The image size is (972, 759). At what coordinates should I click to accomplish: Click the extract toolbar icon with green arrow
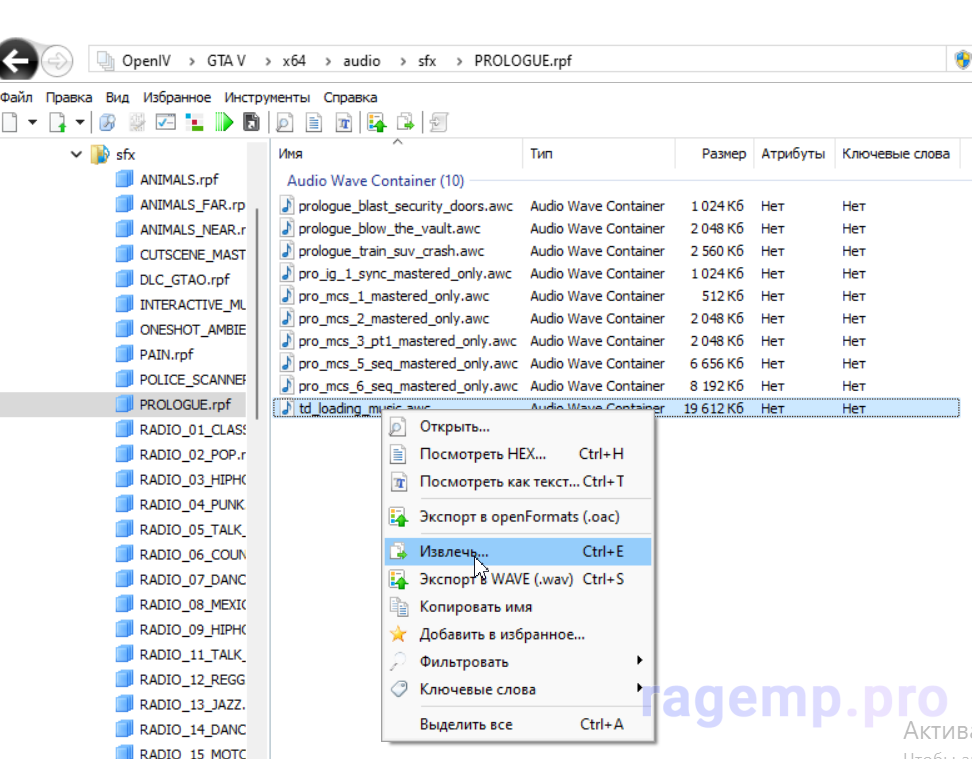click(x=405, y=122)
